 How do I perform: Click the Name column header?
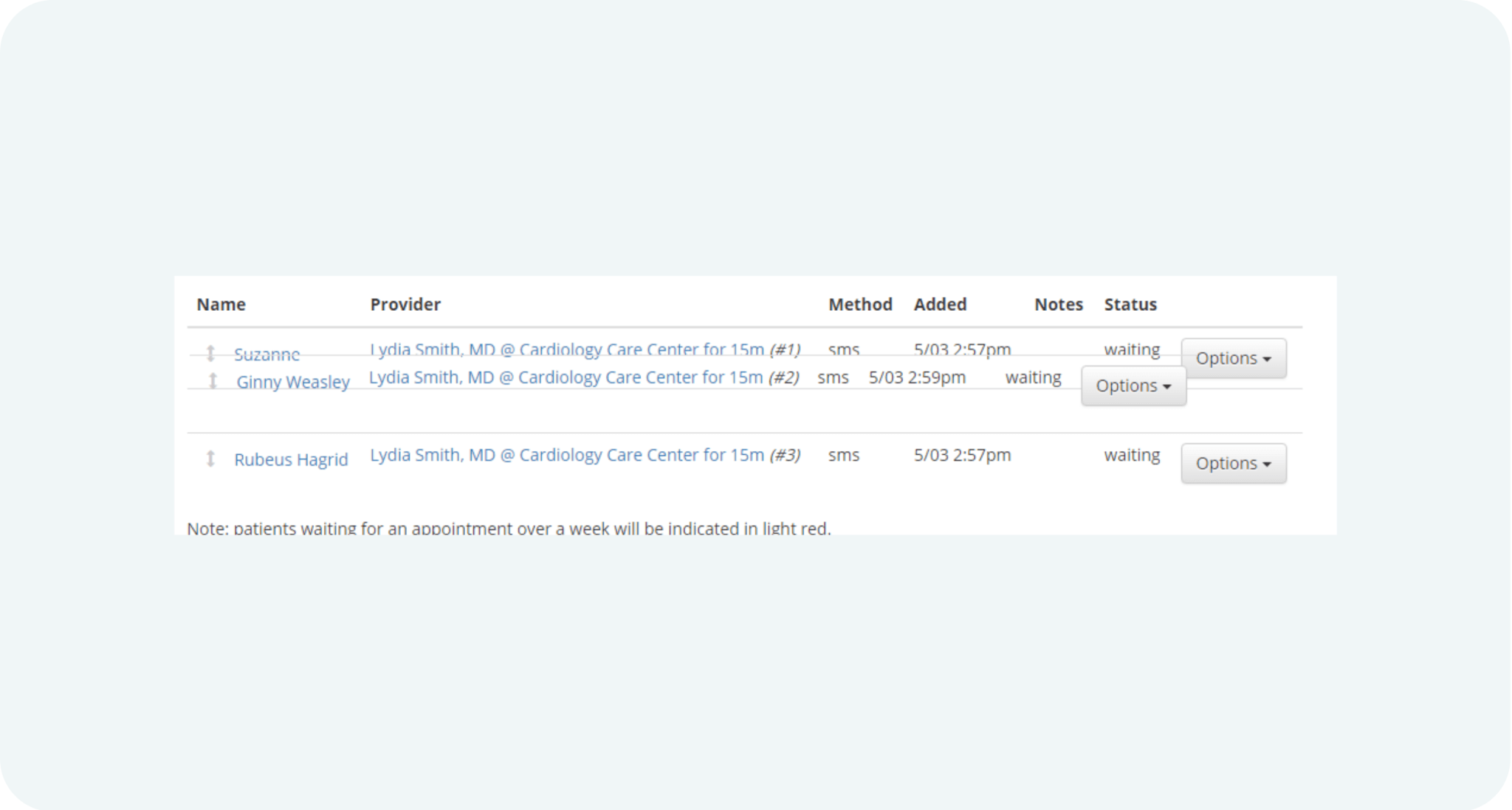(221, 304)
